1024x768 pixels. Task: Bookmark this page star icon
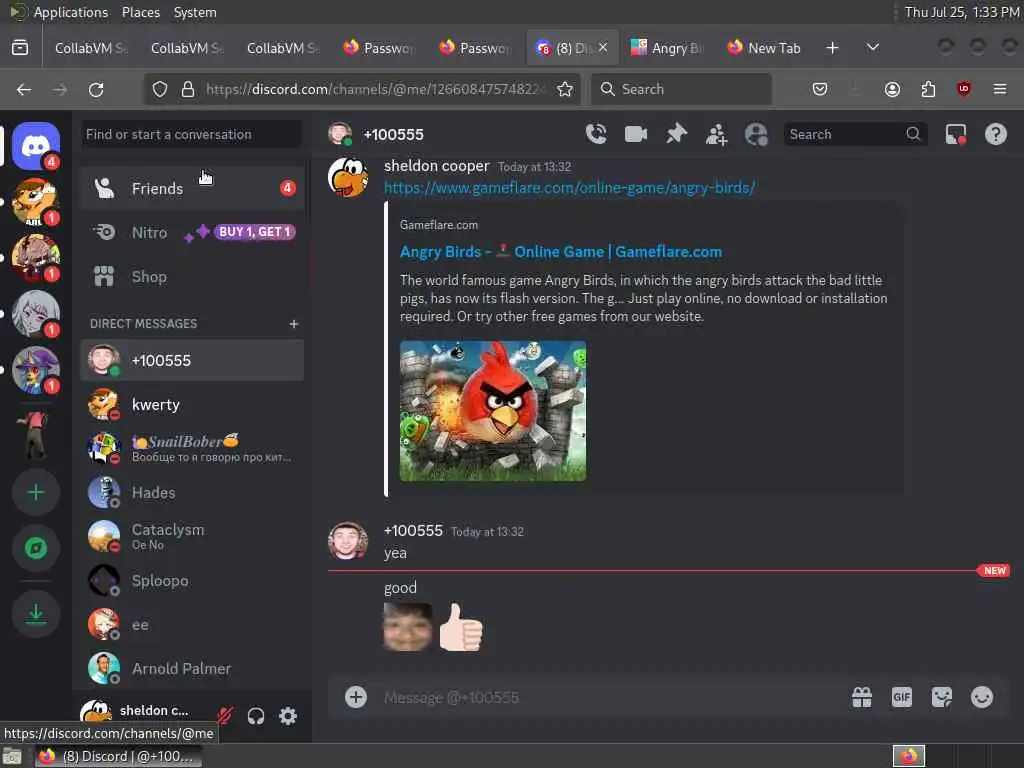pyautogui.click(x=565, y=89)
